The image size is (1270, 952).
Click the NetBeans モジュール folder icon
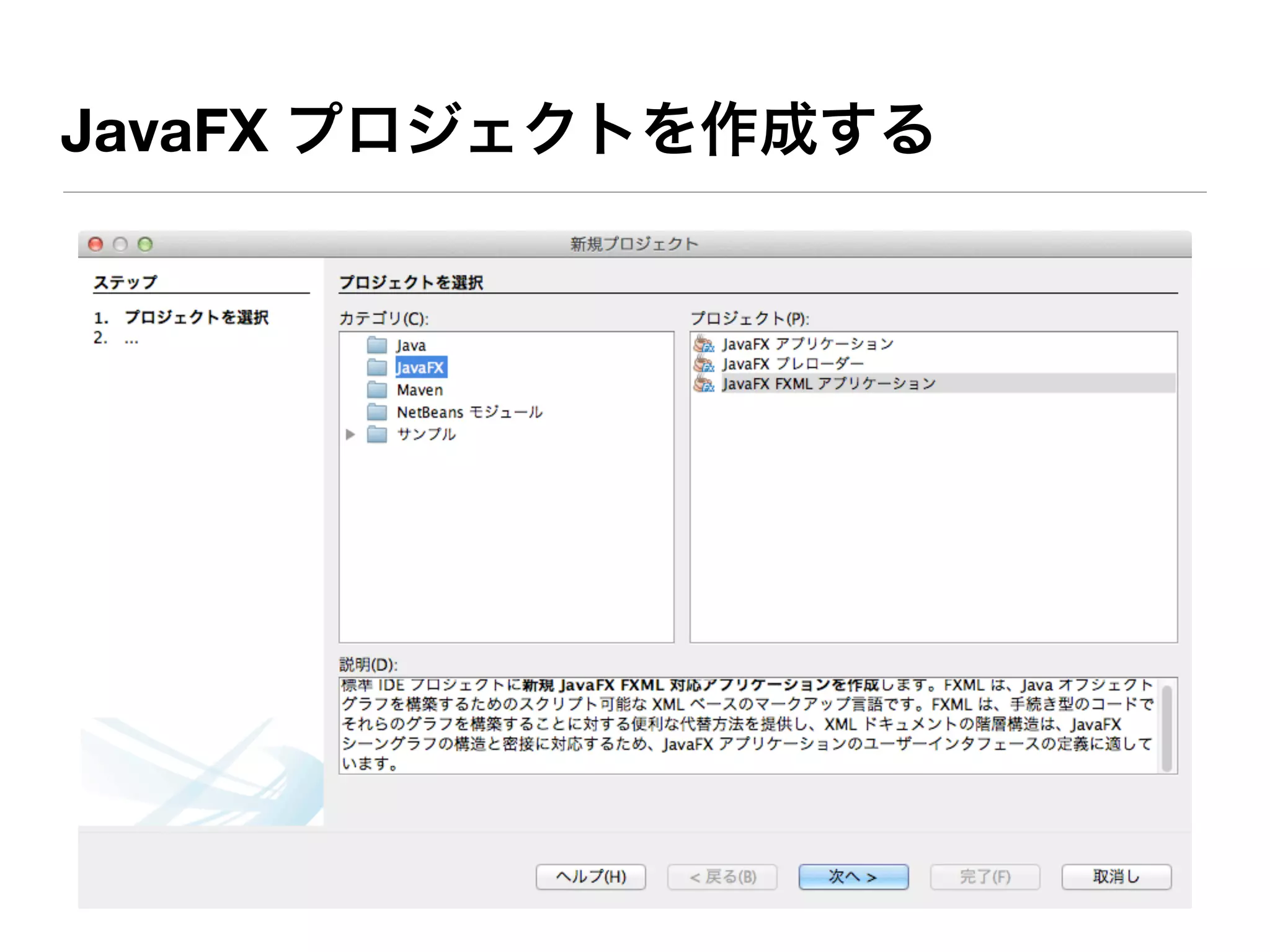pyautogui.click(x=377, y=412)
